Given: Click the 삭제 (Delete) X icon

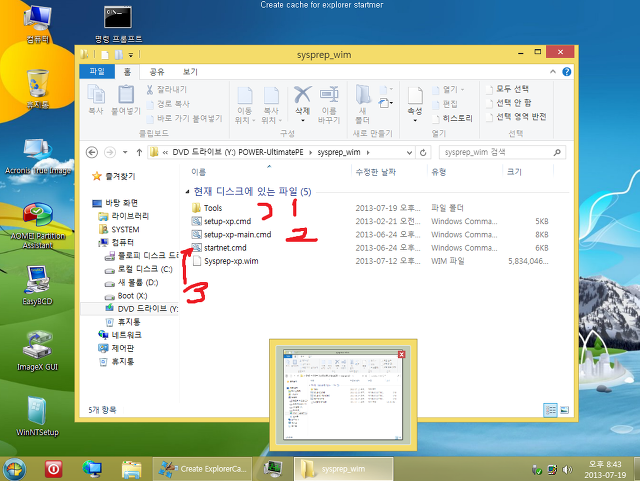Looking at the screenshot, I should (302, 95).
